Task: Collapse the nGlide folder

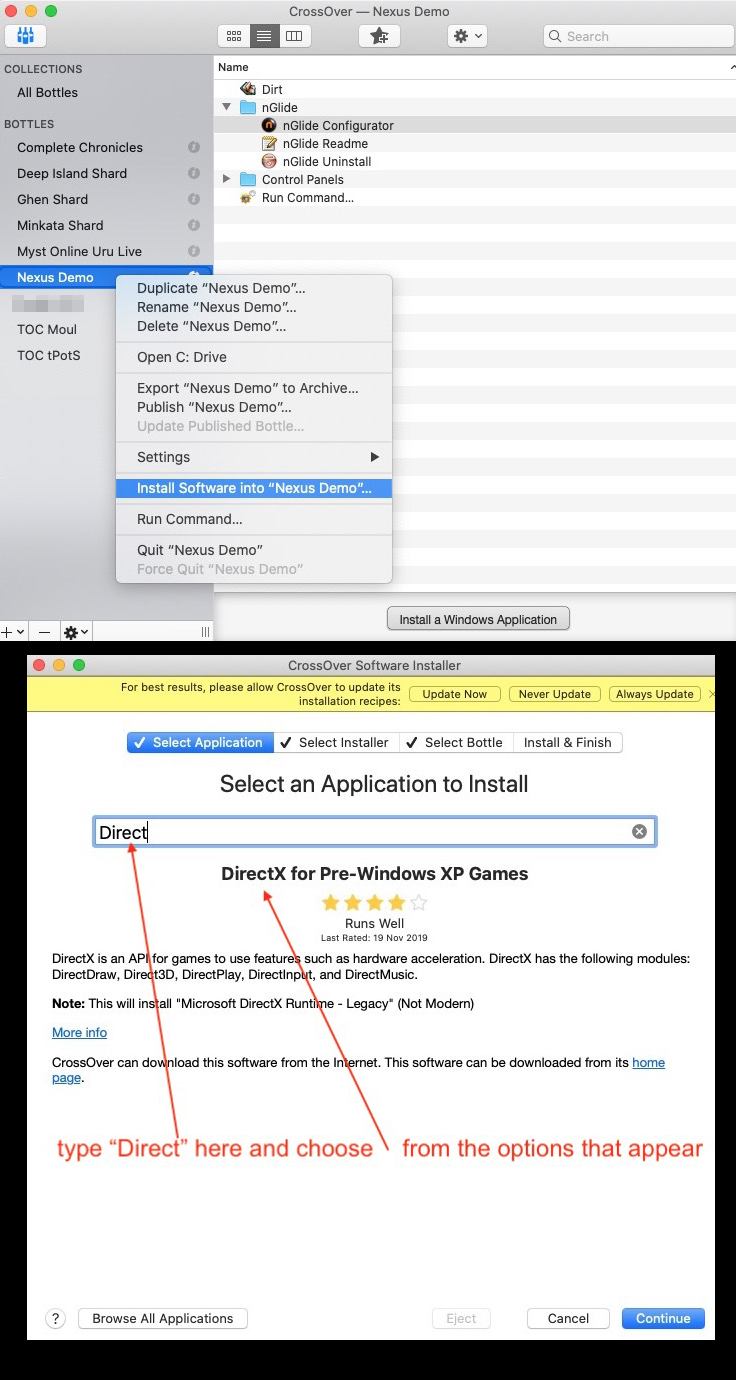Action: click(227, 107)
